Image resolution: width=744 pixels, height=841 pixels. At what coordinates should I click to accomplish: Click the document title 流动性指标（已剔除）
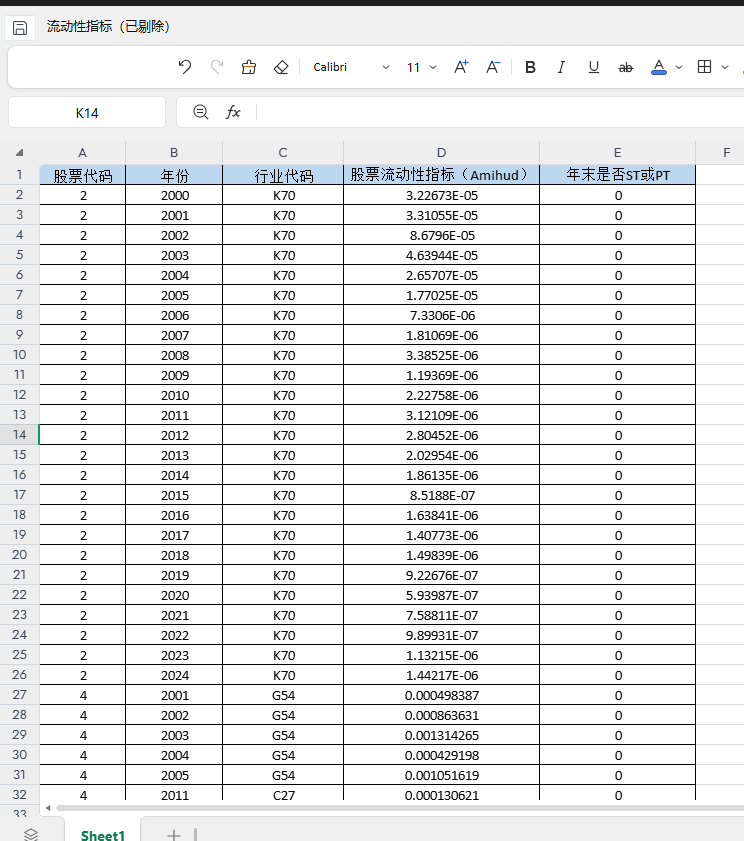point(108,26)
